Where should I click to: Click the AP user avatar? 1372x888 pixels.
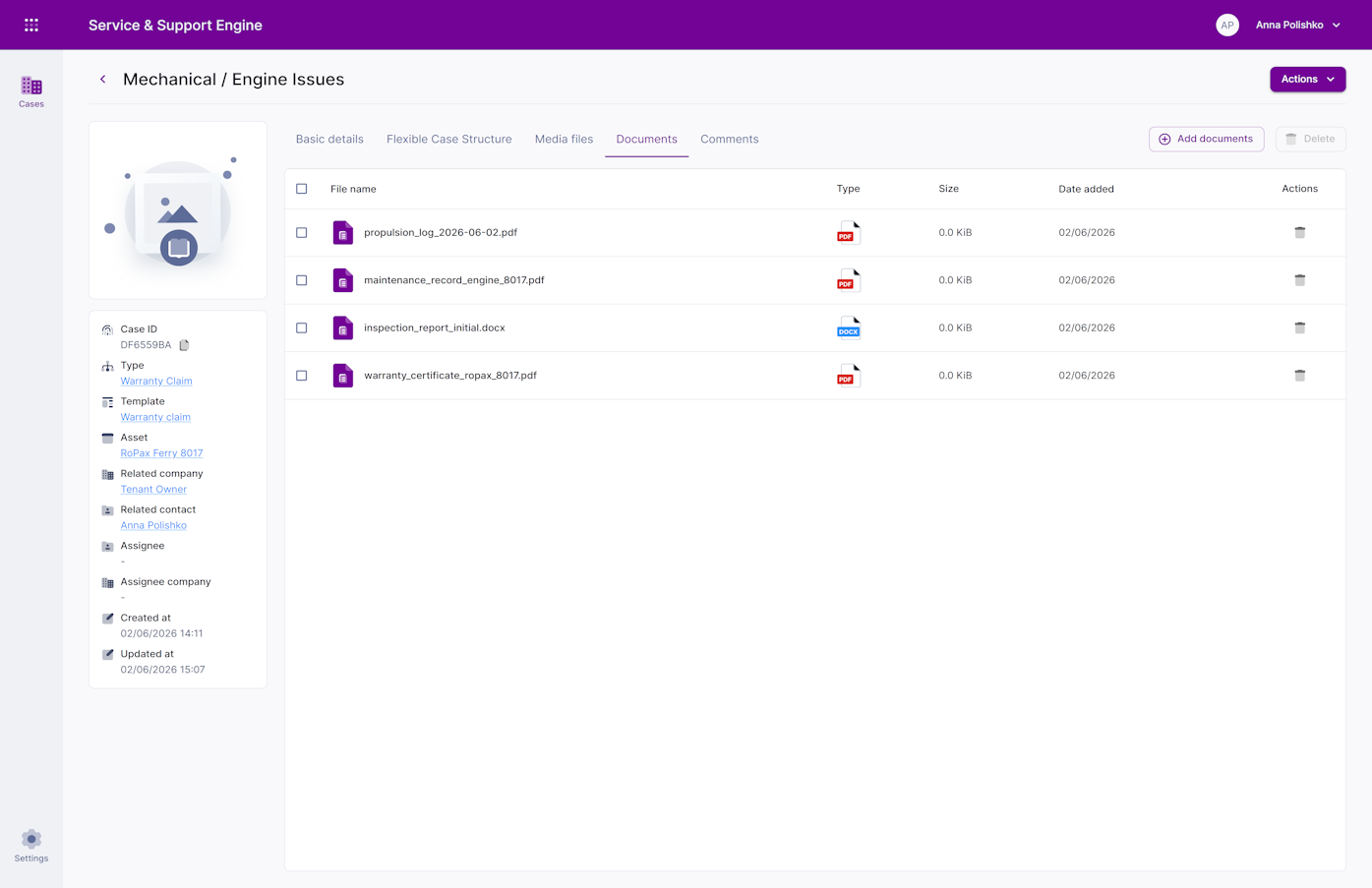coord(1226,26)
